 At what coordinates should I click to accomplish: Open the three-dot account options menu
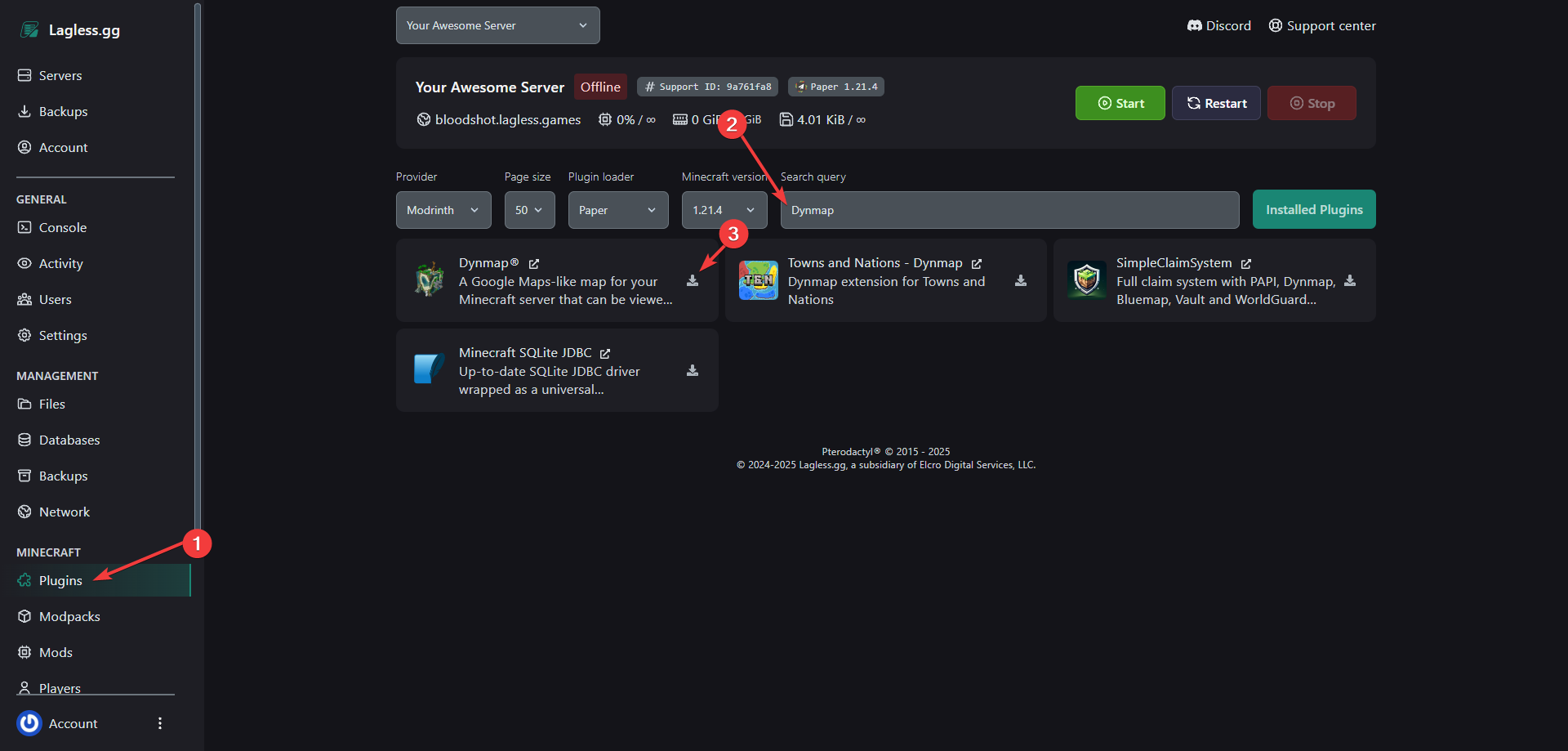click(x=160, y=723)
